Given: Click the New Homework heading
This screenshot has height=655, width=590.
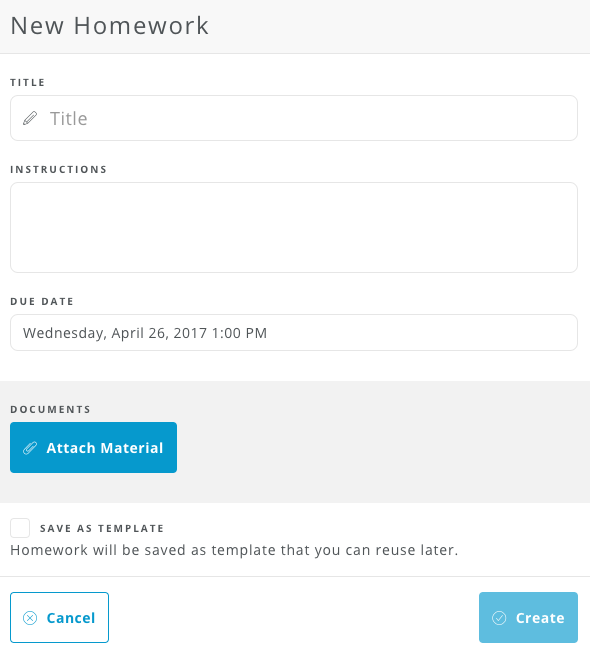Looking at the screenshot, I should tap(109, 26).
